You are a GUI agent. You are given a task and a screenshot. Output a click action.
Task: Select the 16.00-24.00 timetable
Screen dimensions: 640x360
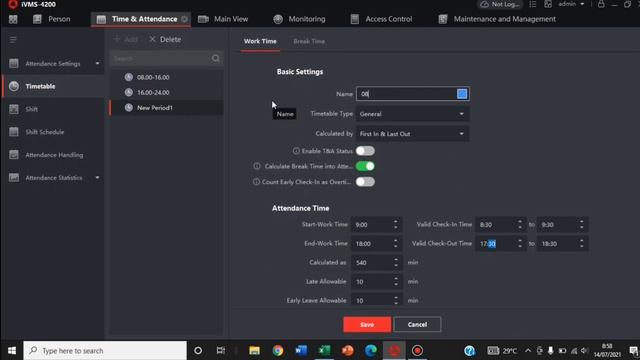point(167,92)
